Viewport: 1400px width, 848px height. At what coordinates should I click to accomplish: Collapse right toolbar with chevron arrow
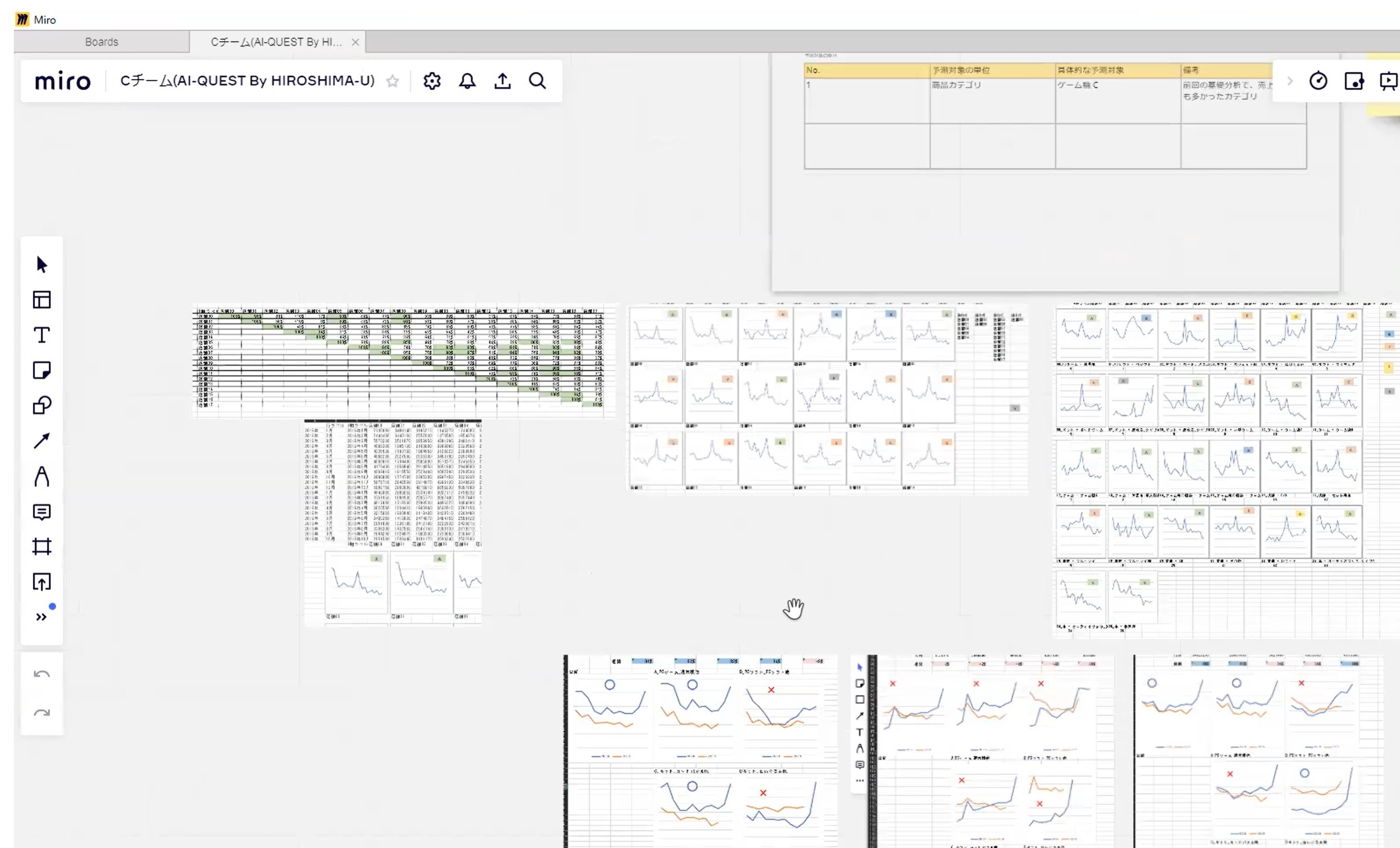point(1289,81)
